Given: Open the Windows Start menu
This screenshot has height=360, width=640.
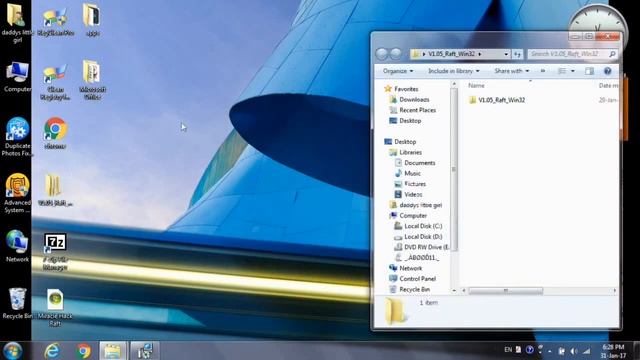Looking at the screenshot, I should point(12,351).
